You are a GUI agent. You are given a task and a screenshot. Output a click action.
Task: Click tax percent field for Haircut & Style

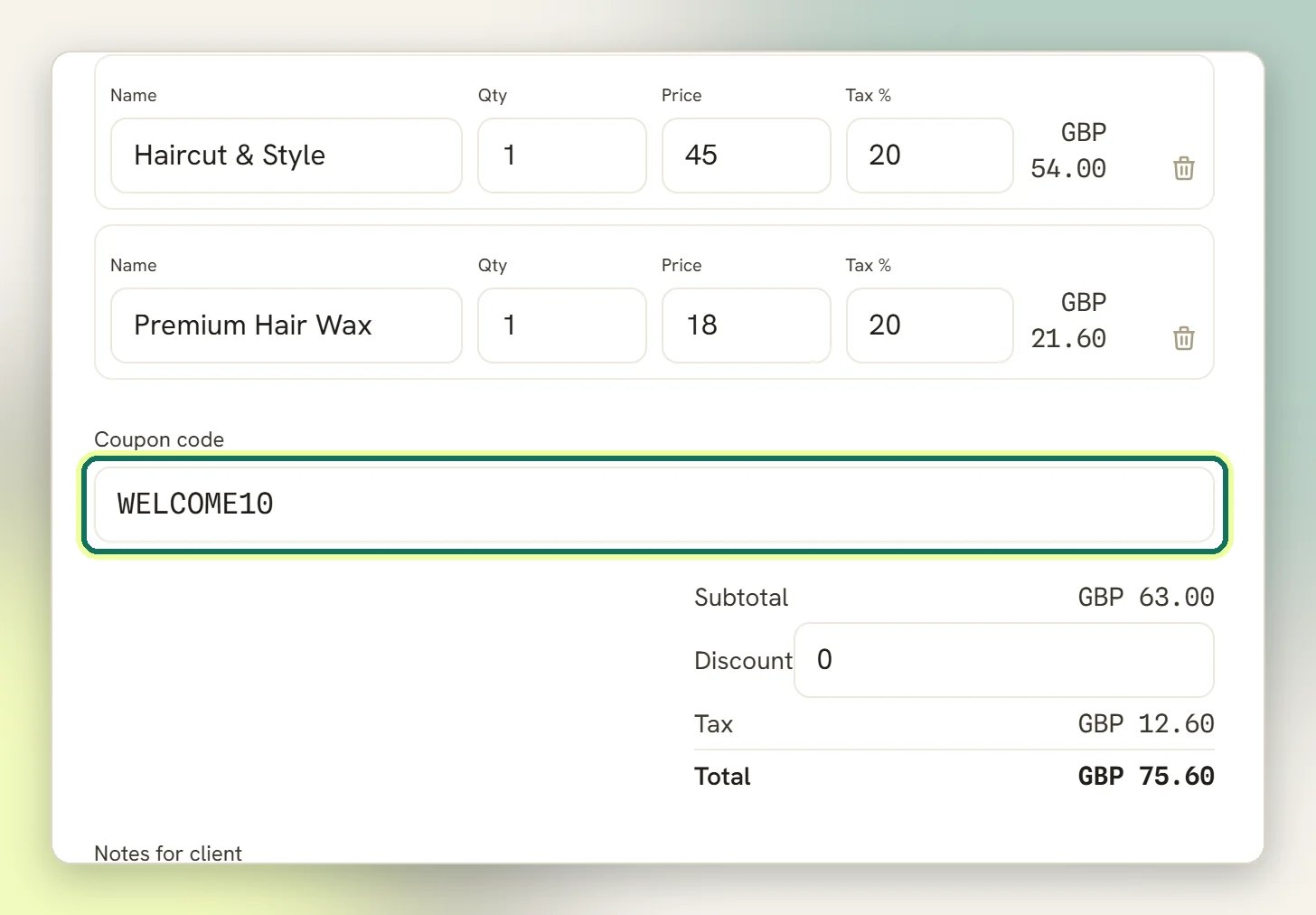click(930, 156)
